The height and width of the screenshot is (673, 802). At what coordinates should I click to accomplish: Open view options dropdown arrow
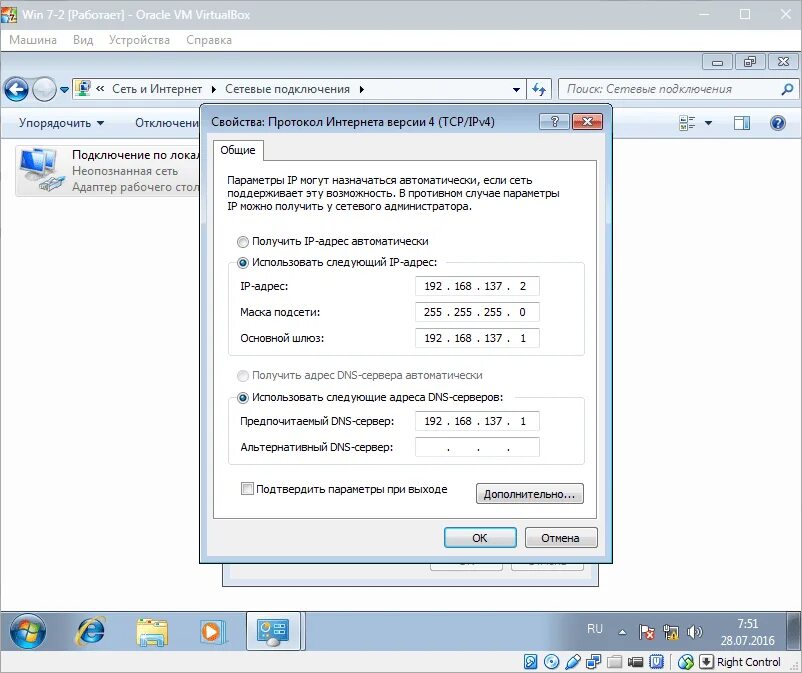pyautogui.click(x=708, y=123)
